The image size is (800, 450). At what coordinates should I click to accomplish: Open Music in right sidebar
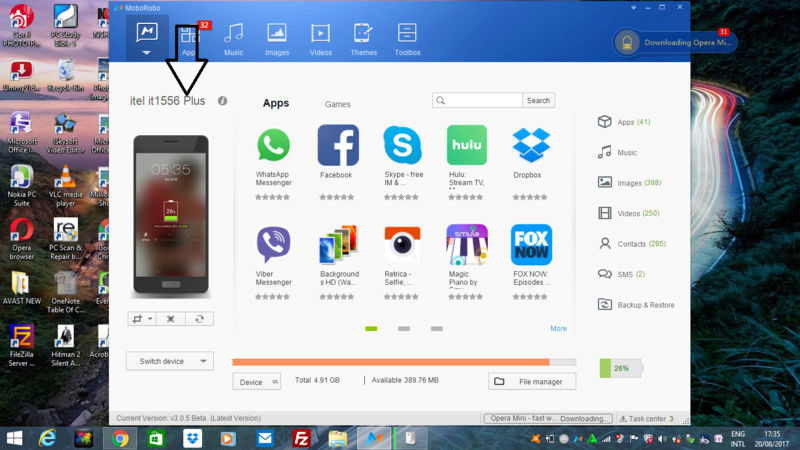tap(617, 153)
